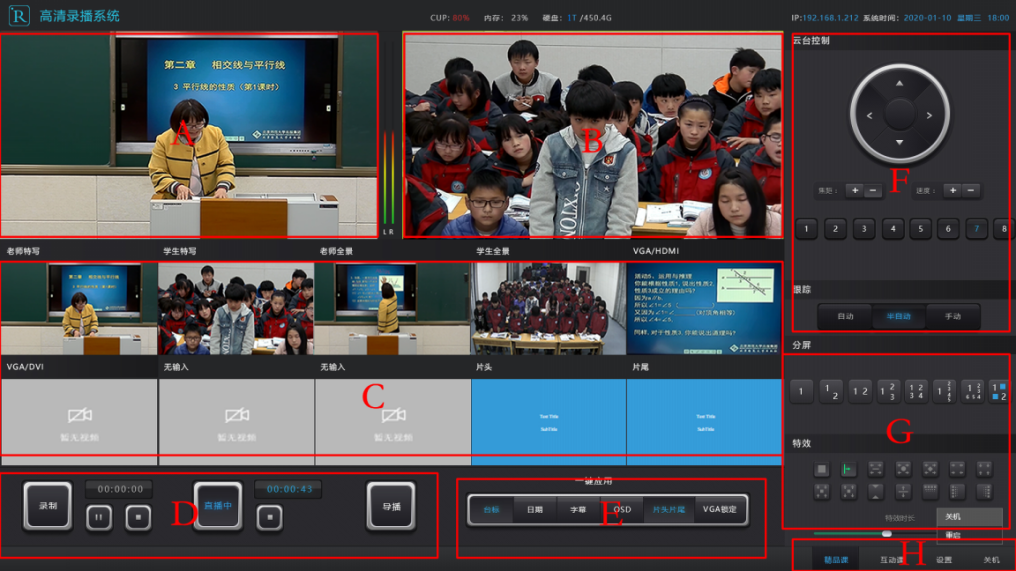Toggle the 字幕 subtitle overlay
The height and width of the screenshot is (571, 1016).
[x=577, y=510]
